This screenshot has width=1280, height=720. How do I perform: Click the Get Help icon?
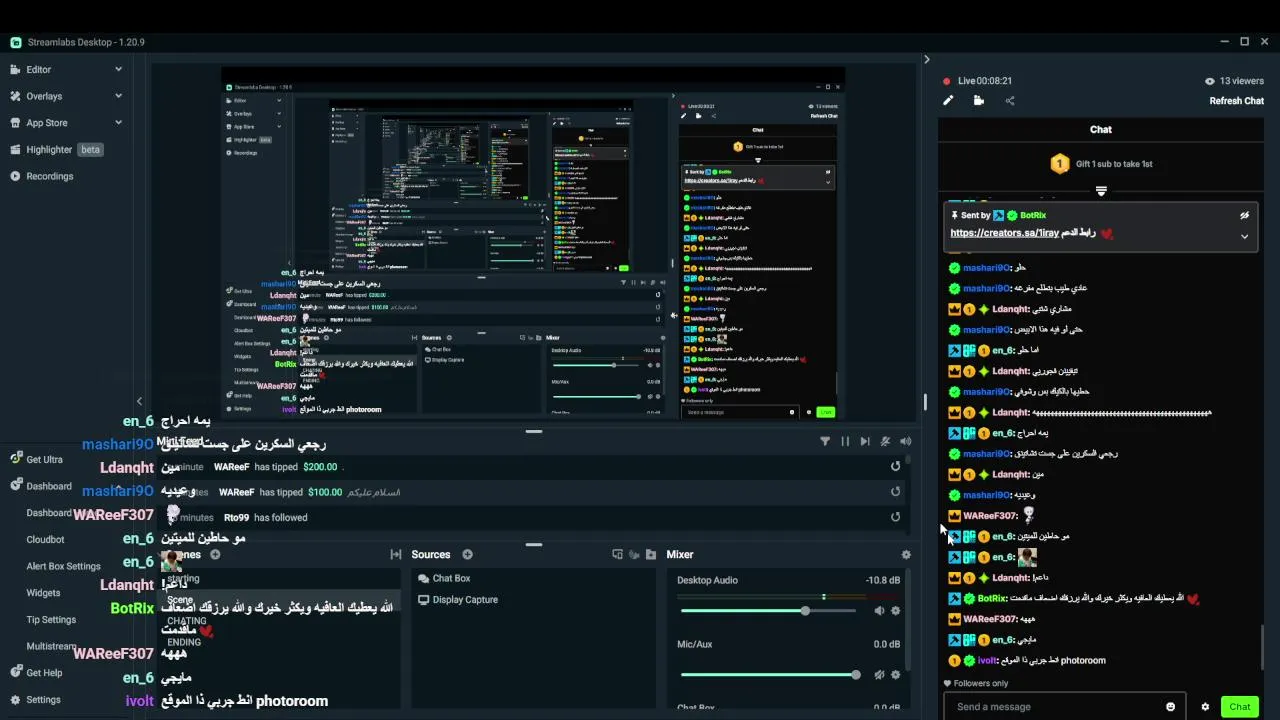16,673
